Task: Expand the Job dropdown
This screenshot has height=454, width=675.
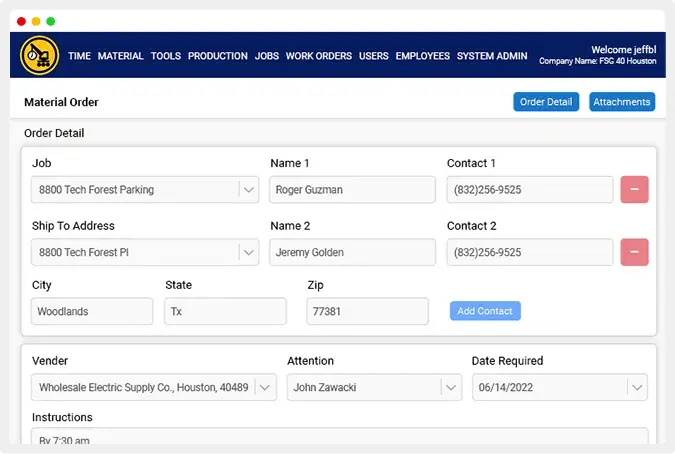Action: pos(248,190)
